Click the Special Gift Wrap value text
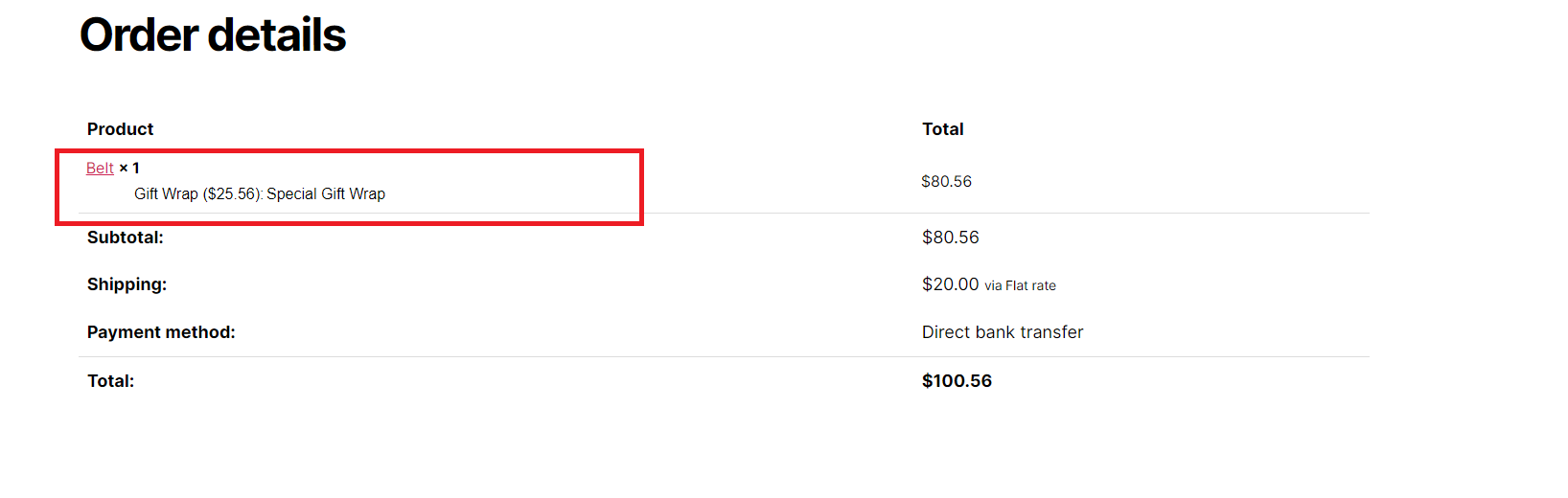Screen dimensions: 1568x498 [x=326, y=194]
